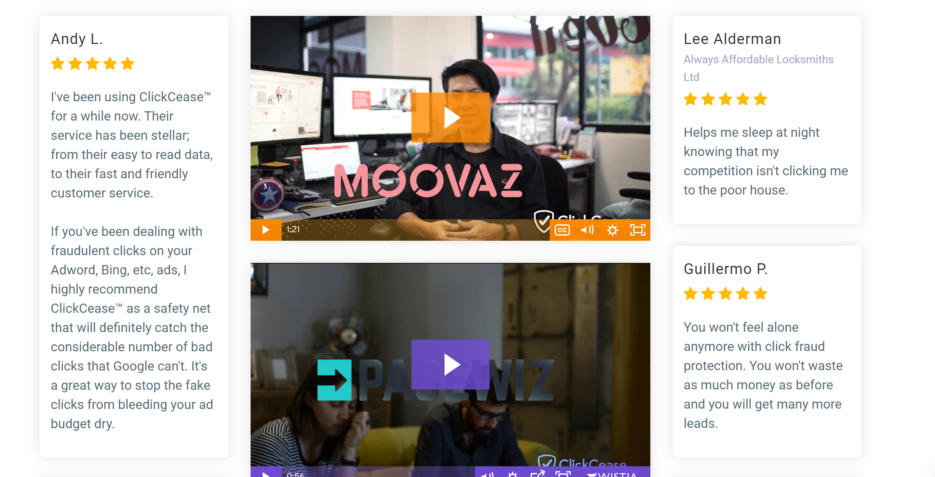Click Andy L.'s five-star rating
935x477 pixels.
pos(92,64)
